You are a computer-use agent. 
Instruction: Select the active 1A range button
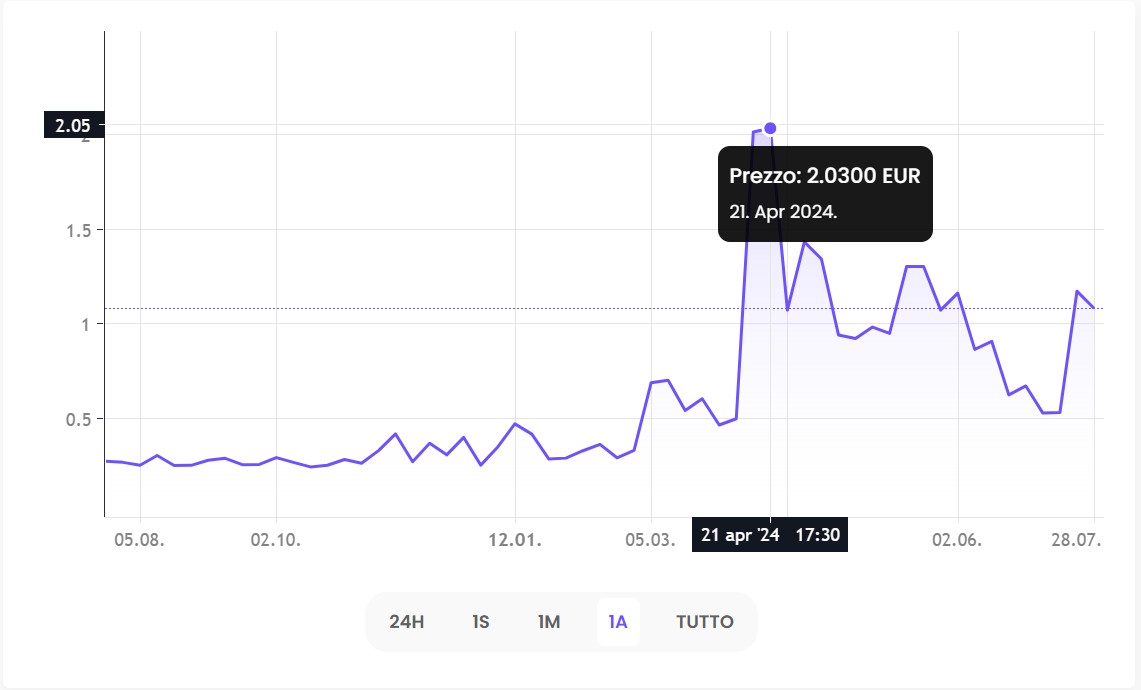point(618,622)
